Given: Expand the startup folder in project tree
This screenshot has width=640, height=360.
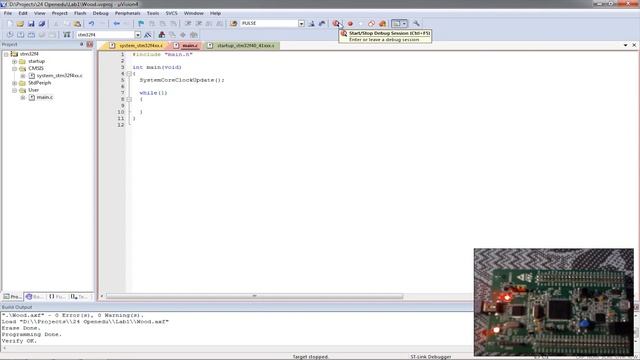Looking at the screenshot, I should coord(14,62).
